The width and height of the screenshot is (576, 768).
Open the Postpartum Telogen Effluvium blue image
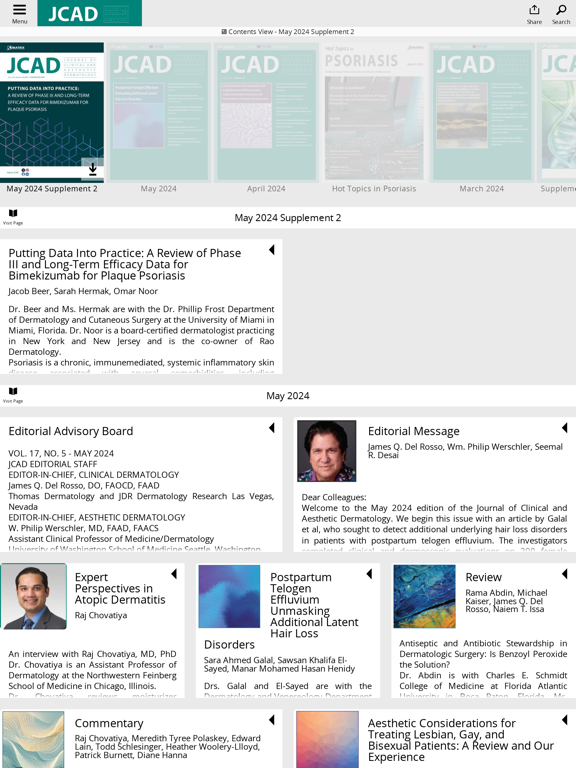(229, 597)
